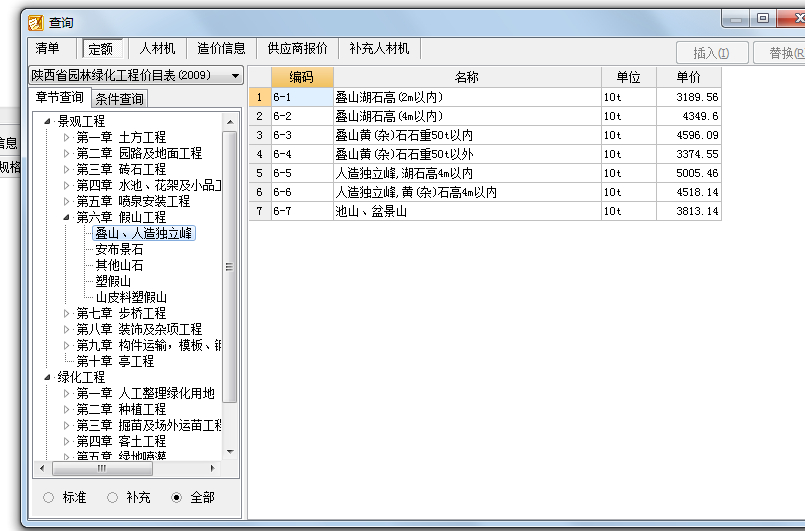The height and width of the screenshot is (531, 805).
Task: Open the 人材机 tab
Action: [157, 49]
